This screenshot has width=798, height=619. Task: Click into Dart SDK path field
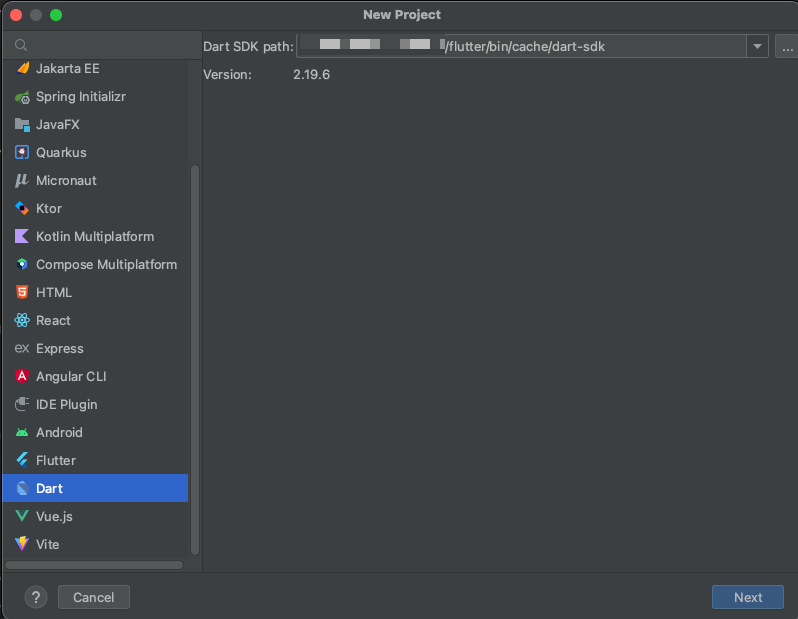click(521, 46)
